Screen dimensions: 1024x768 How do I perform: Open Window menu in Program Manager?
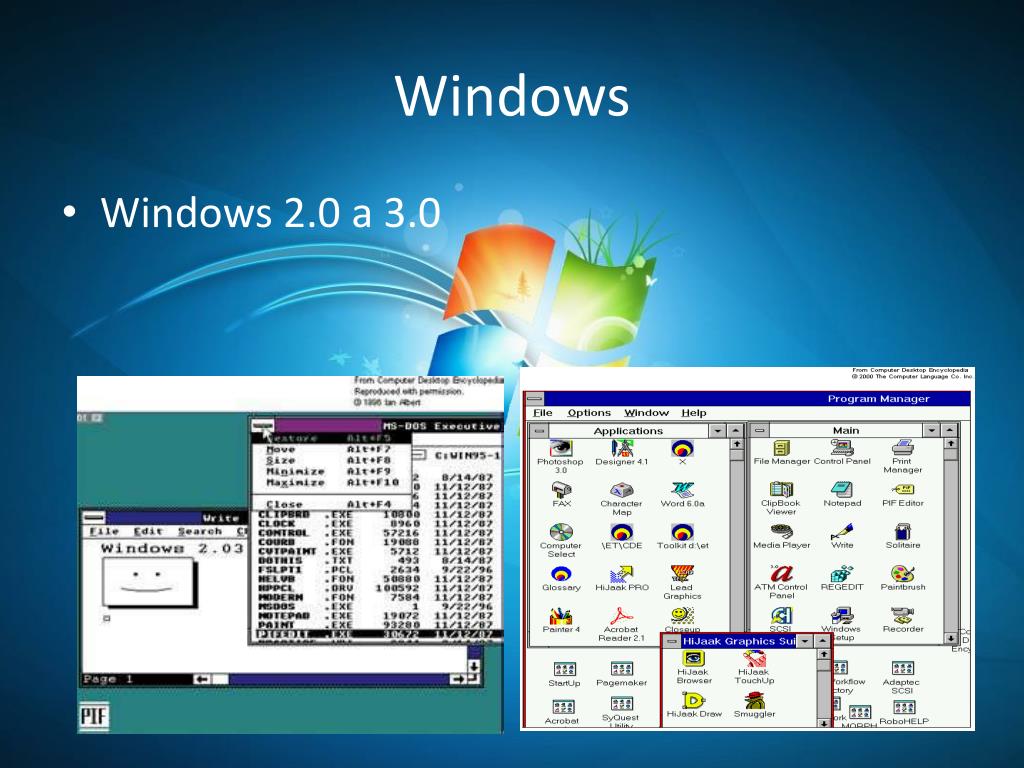[x=647, y=413]
